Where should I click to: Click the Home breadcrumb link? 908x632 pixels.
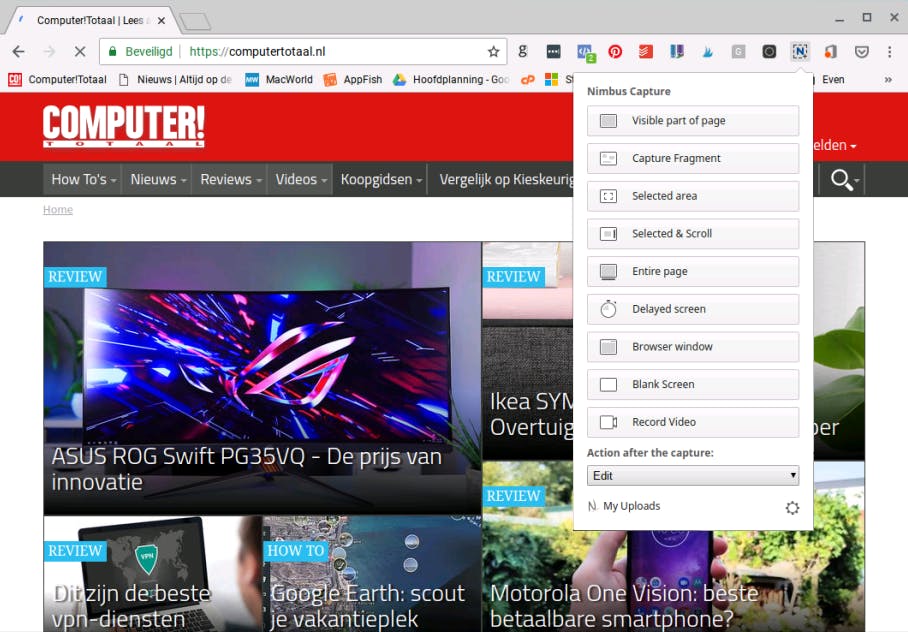(x=58, y=210)
